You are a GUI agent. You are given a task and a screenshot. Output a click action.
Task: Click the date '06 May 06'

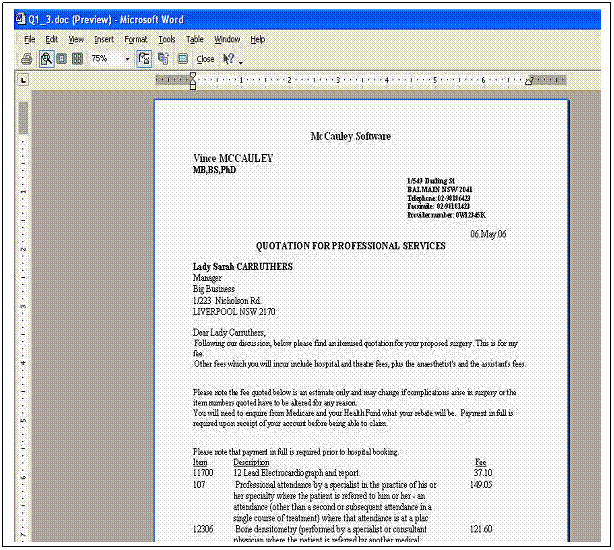(x=488, y=234)
